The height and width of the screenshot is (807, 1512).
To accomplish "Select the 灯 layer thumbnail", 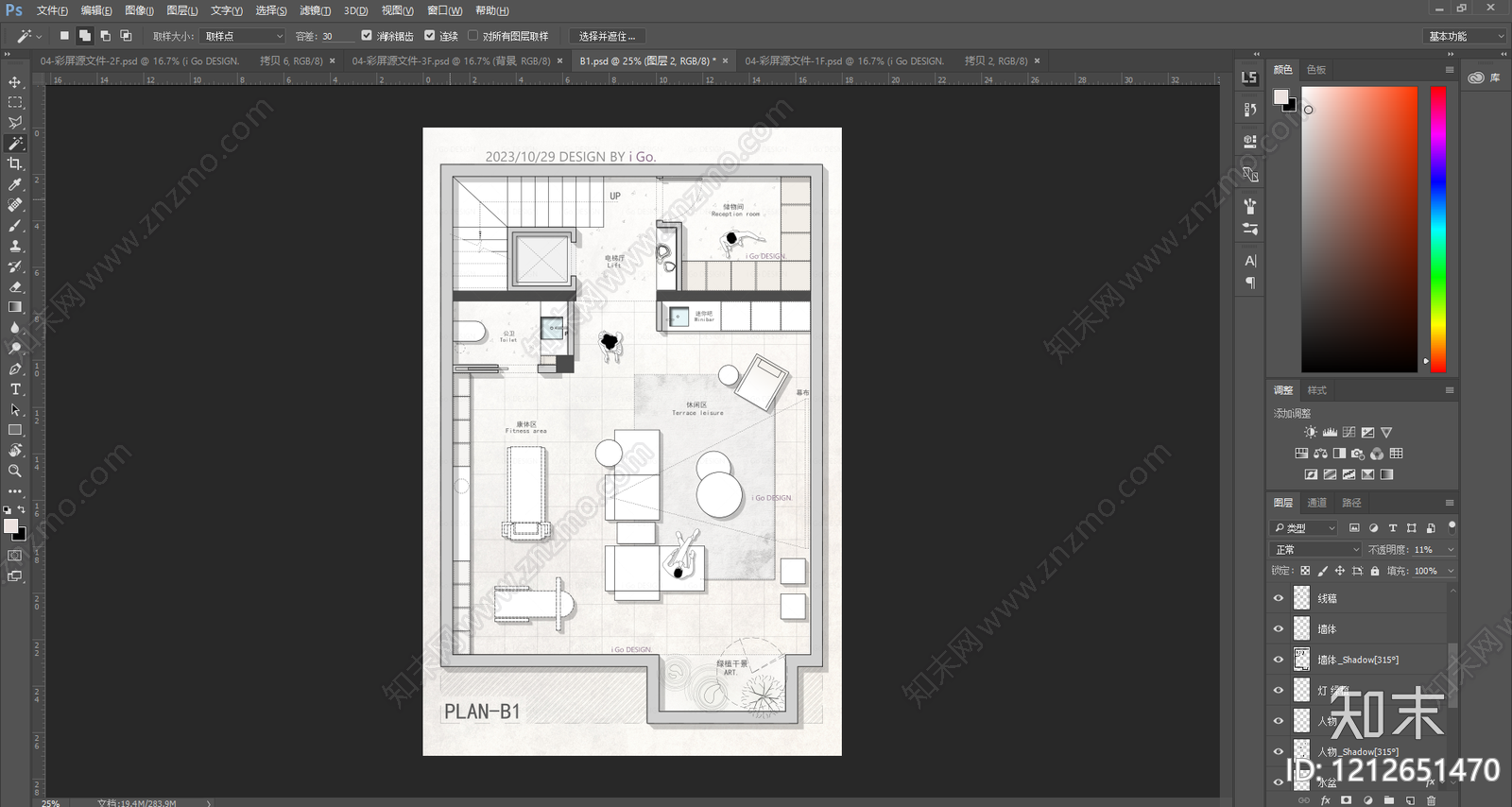I will pyautogui.click(x=1302, y=690).
